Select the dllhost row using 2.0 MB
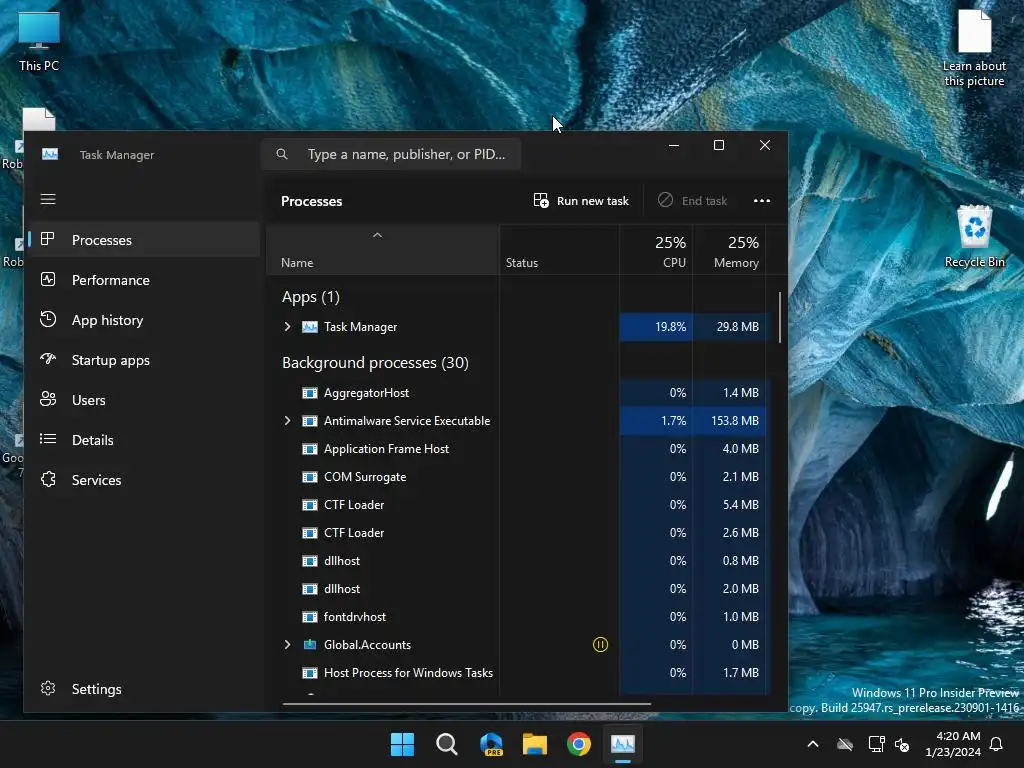 tap(520, 589)
